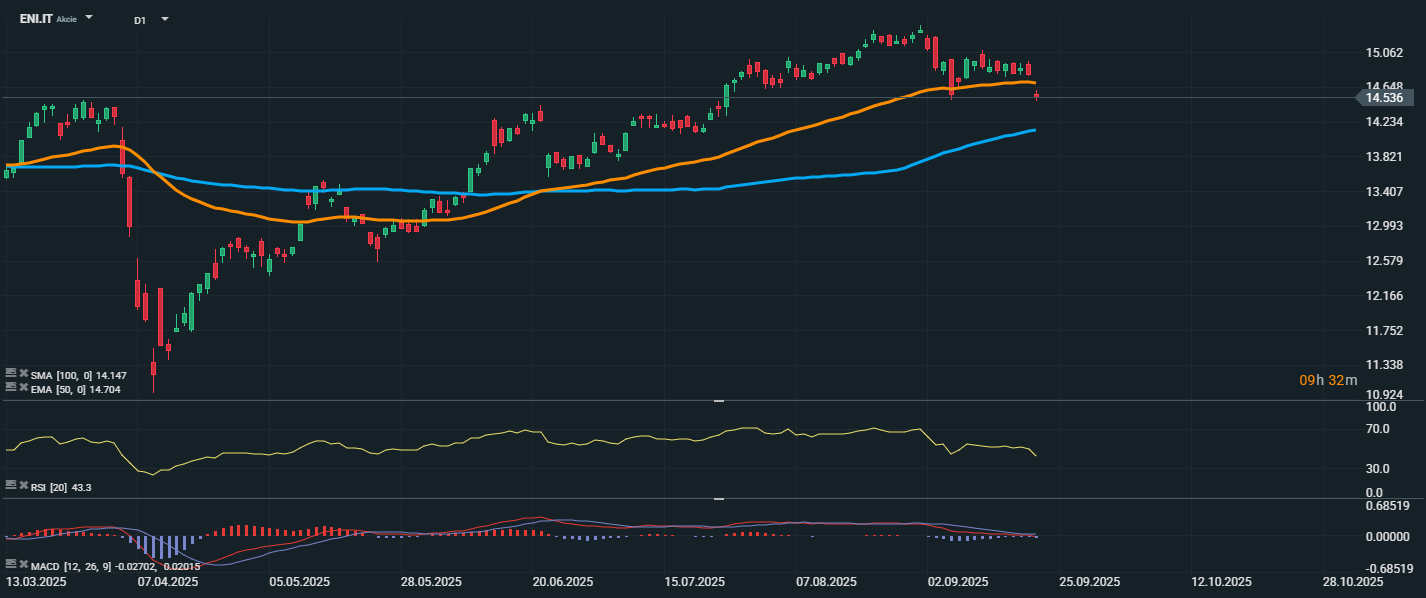
Task: Click the D1 timeframe label
Action: coord(140,20)
